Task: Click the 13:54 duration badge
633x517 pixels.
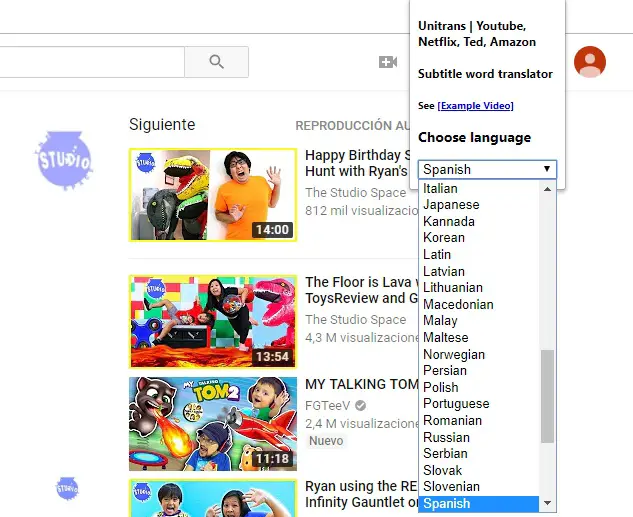Action: tap(272, 357)
